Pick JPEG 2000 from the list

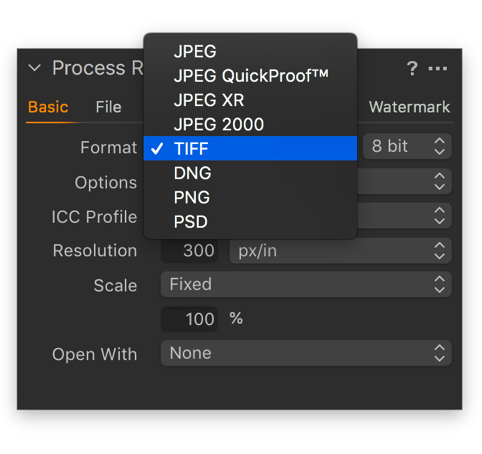click(x=250, y=124)
